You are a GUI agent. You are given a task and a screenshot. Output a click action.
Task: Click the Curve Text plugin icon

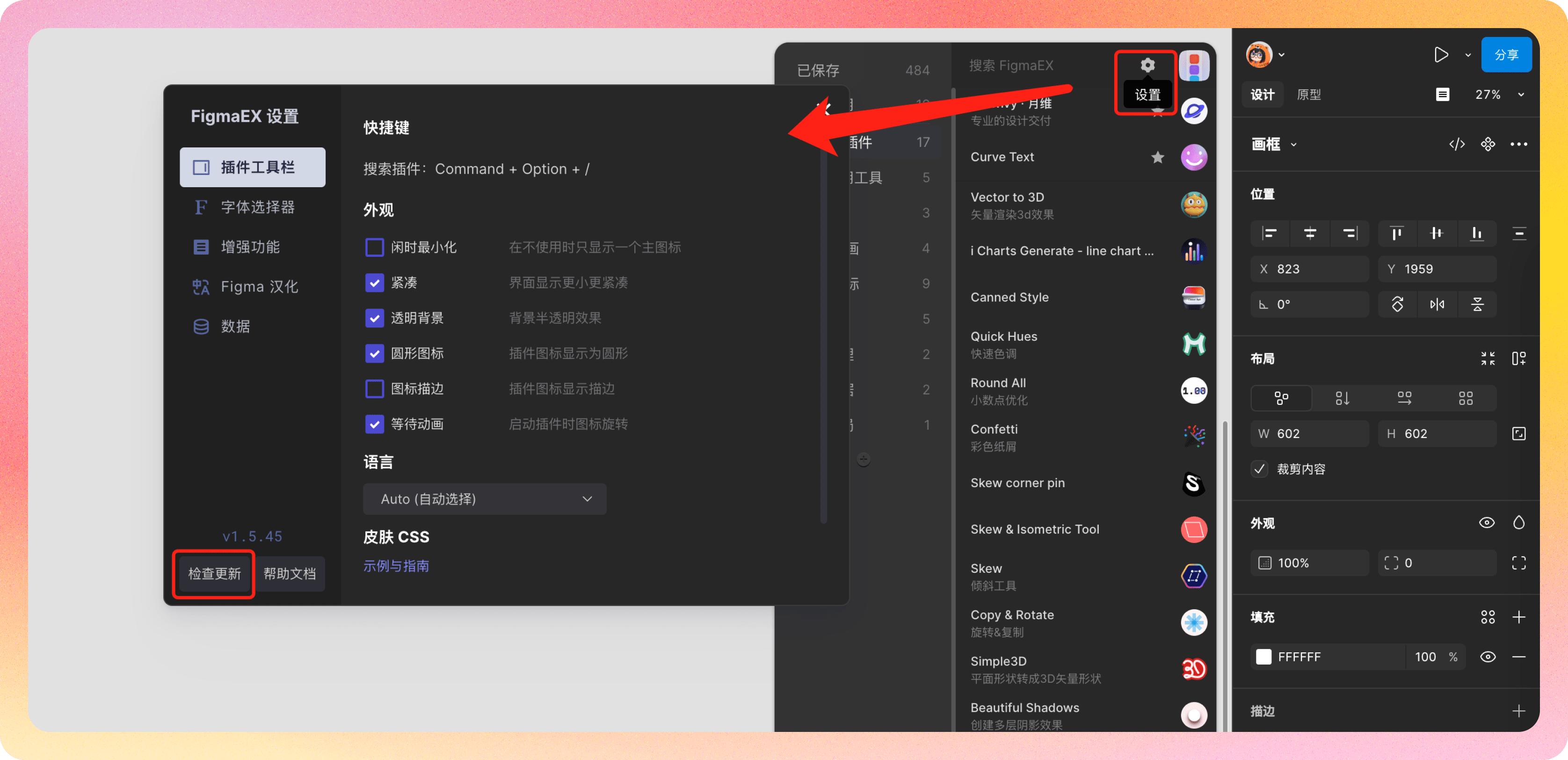point(1194,157)
